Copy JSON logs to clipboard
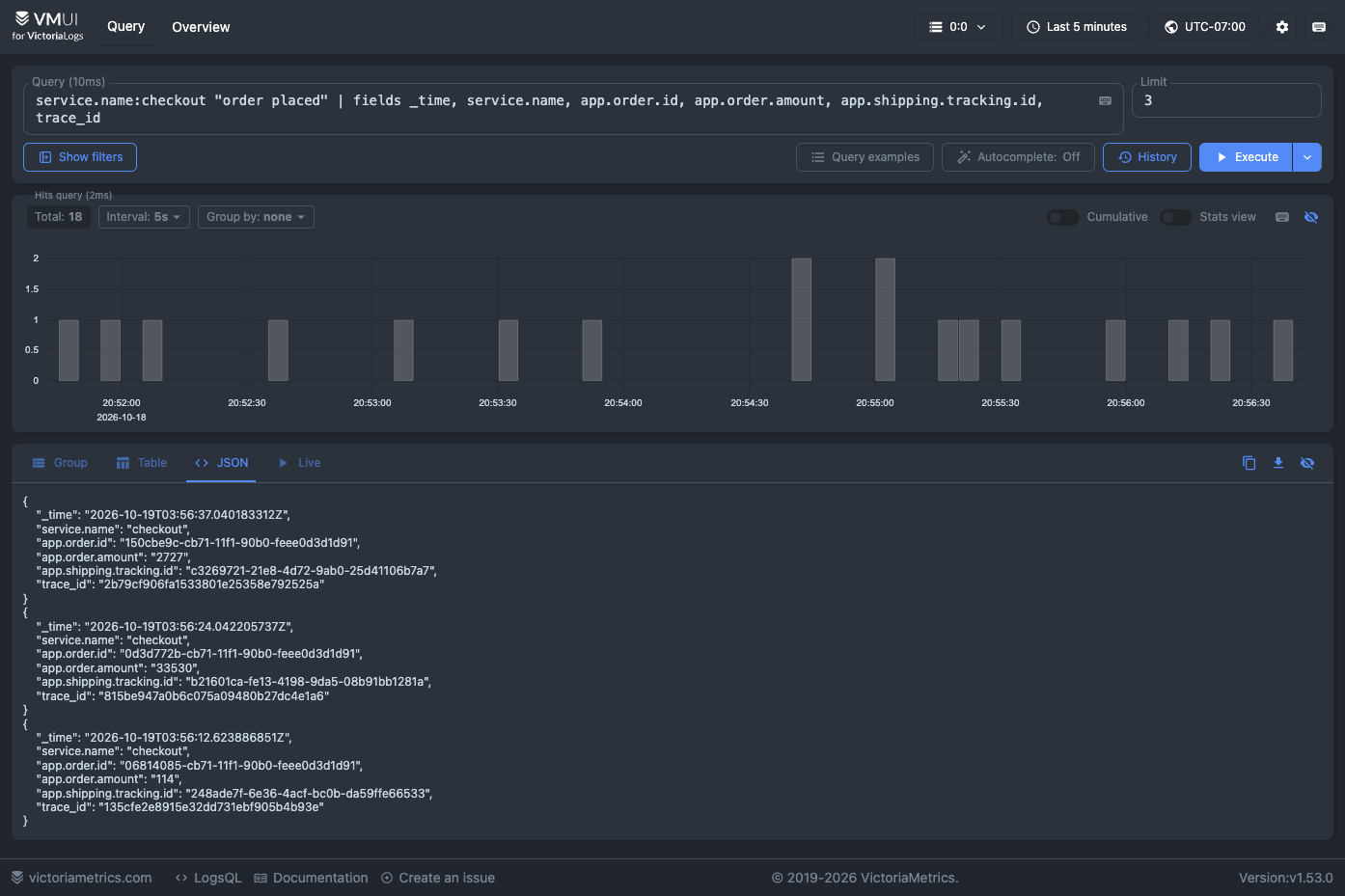 [x=1249, y=463]
